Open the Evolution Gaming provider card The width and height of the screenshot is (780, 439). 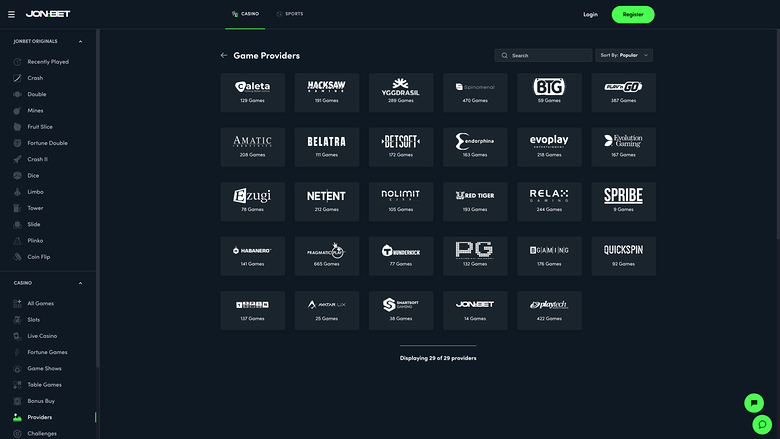click(623, 147)
